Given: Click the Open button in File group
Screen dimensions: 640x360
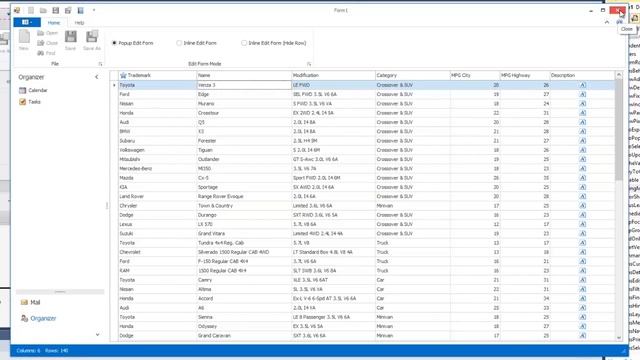Looking at the screenshot, I should (x=47, y=33).
